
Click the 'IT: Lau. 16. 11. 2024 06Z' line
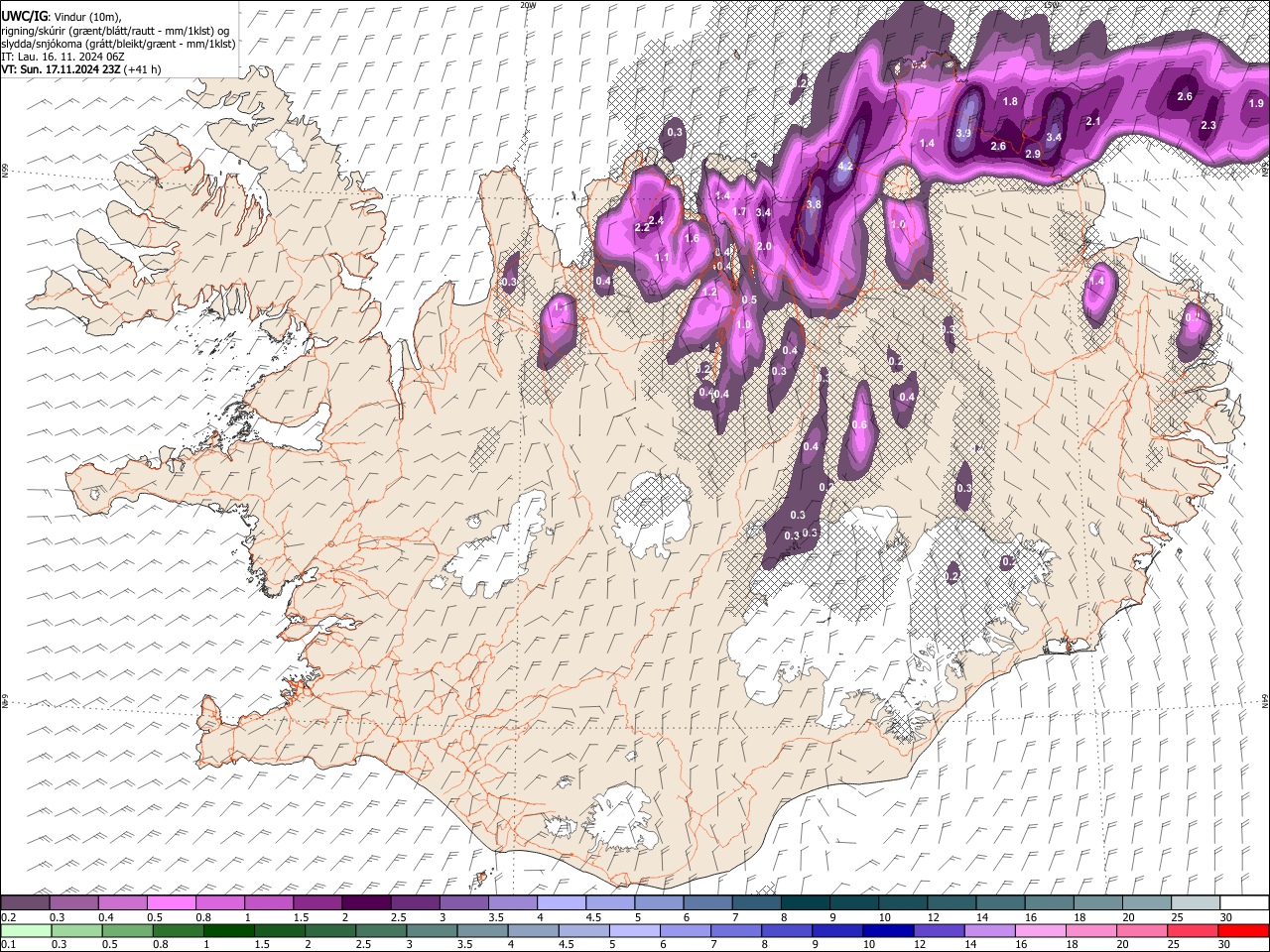[63, 57]
